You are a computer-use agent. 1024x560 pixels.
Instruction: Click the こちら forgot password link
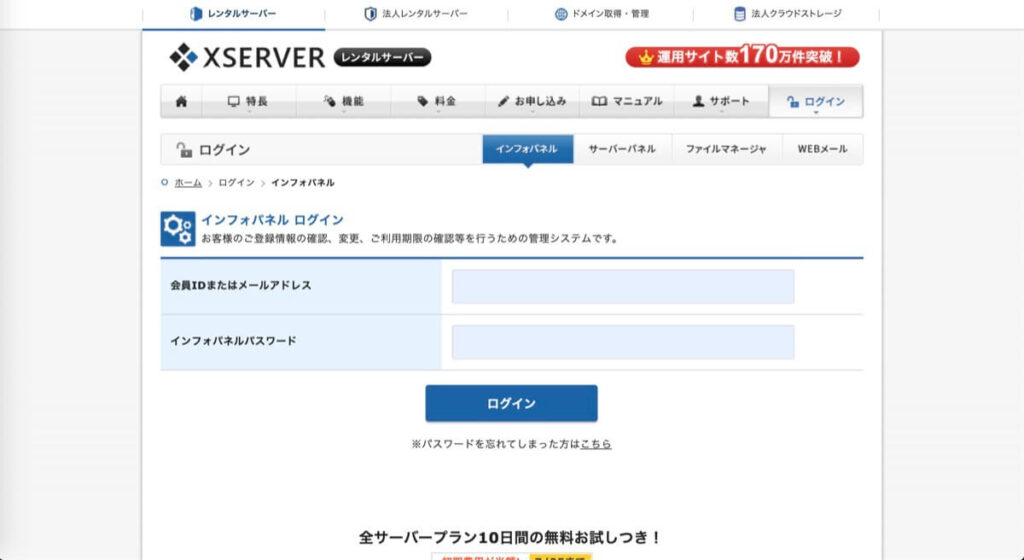click(x=596, y=444)
